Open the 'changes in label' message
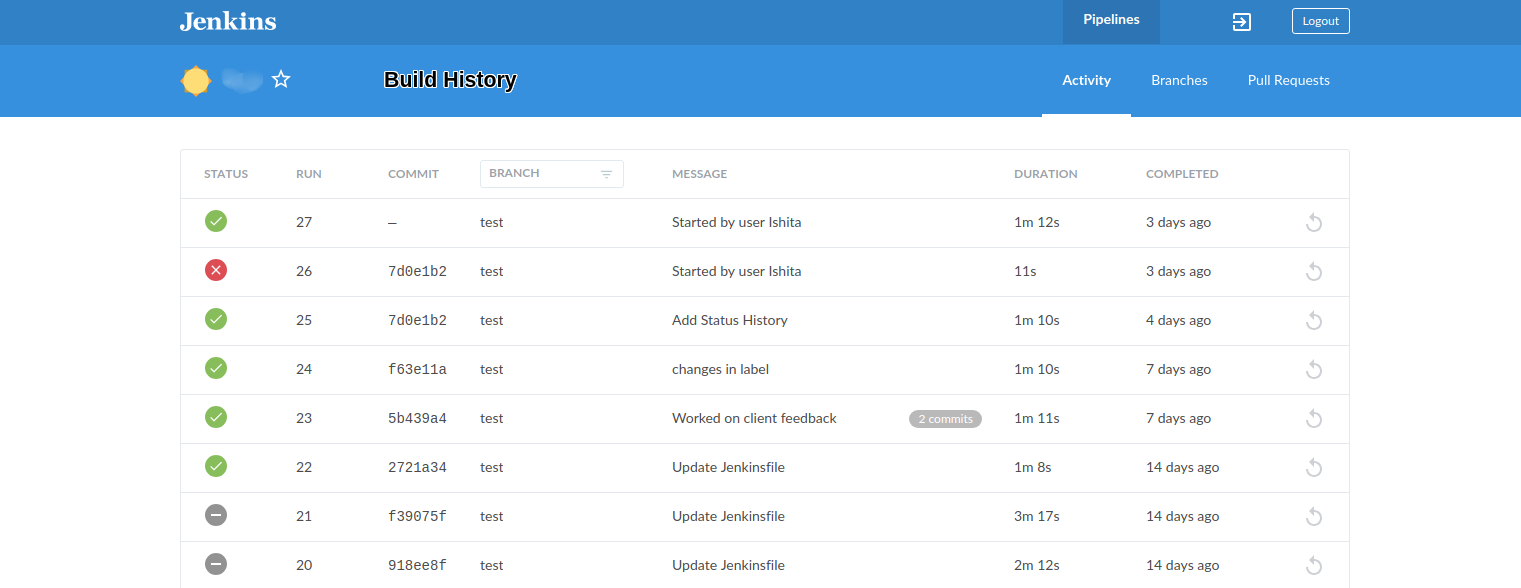 click(x=720, y=369)
